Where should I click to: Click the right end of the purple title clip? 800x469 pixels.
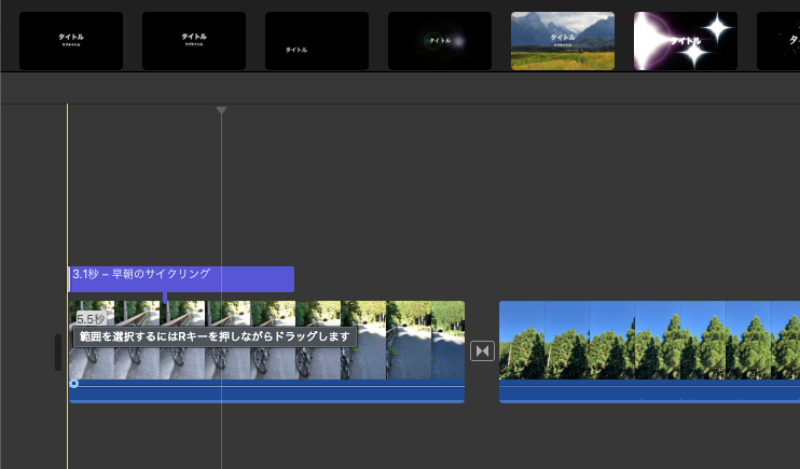click(x=290, y=278)
